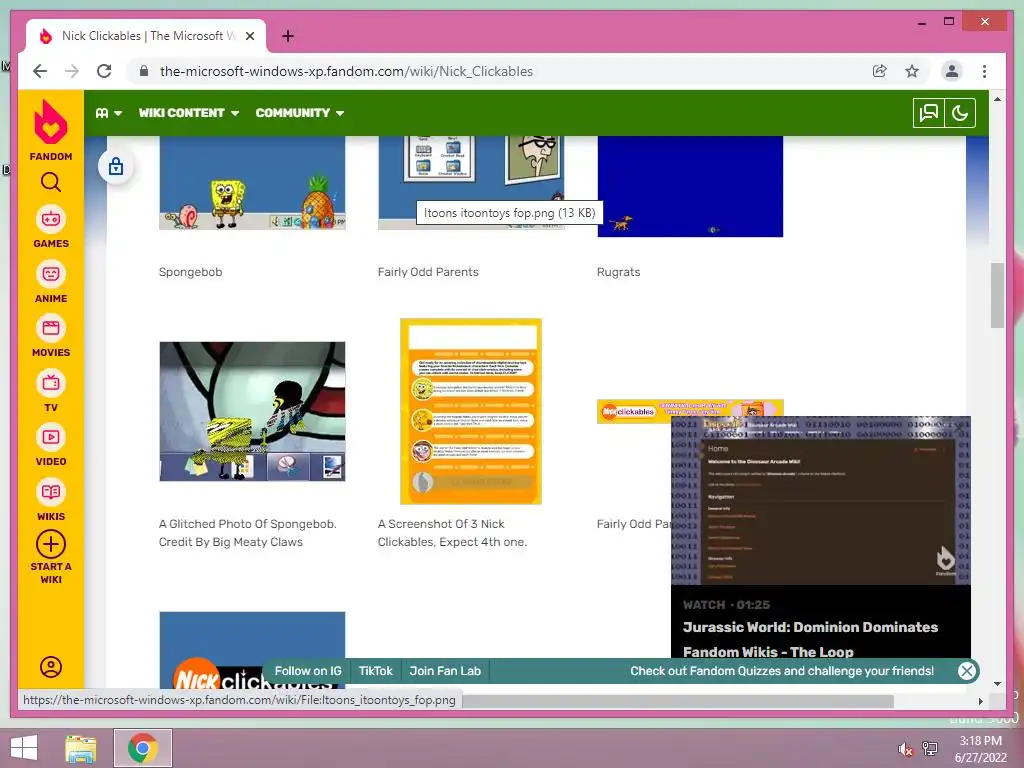Open the TV section icon
This screenshot has height=768, width=1024.
(x=51, y=383)
